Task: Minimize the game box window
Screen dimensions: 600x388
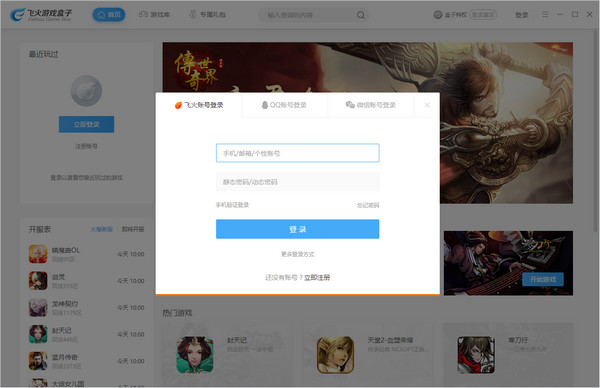Action: tap(560, 14)
